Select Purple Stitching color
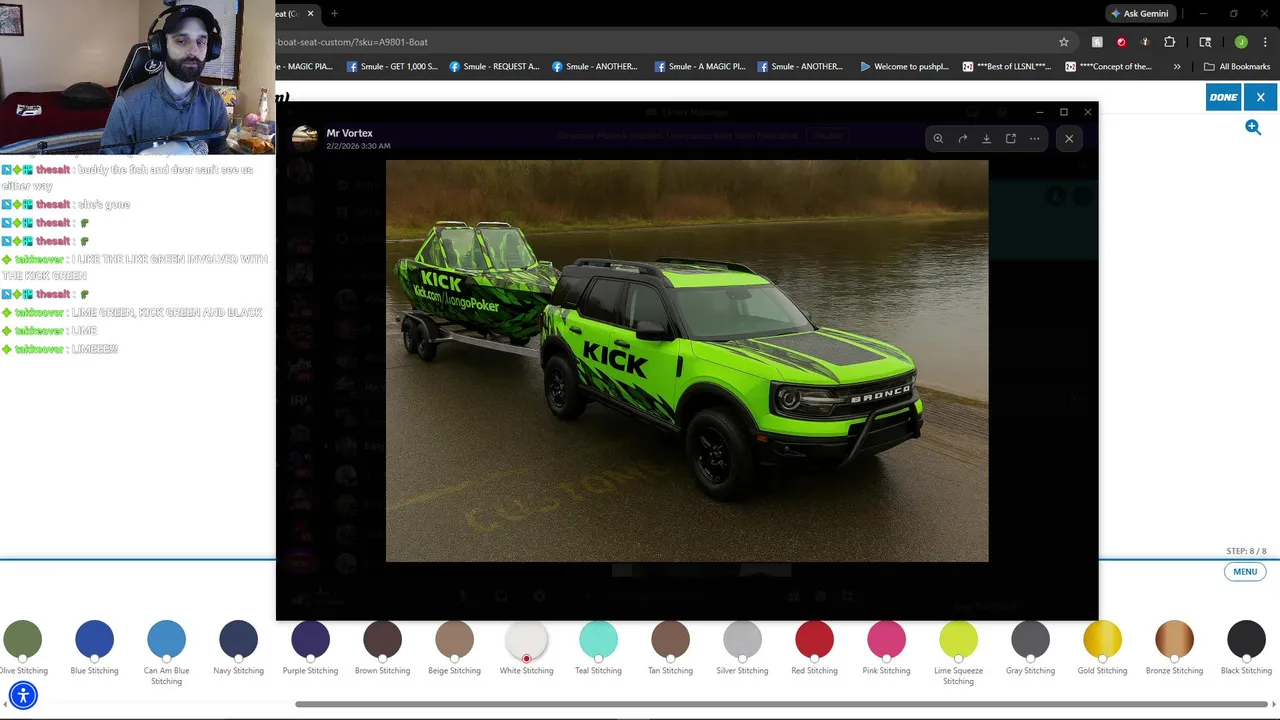Screen dimensions: 1280x720 coord(310,639)
